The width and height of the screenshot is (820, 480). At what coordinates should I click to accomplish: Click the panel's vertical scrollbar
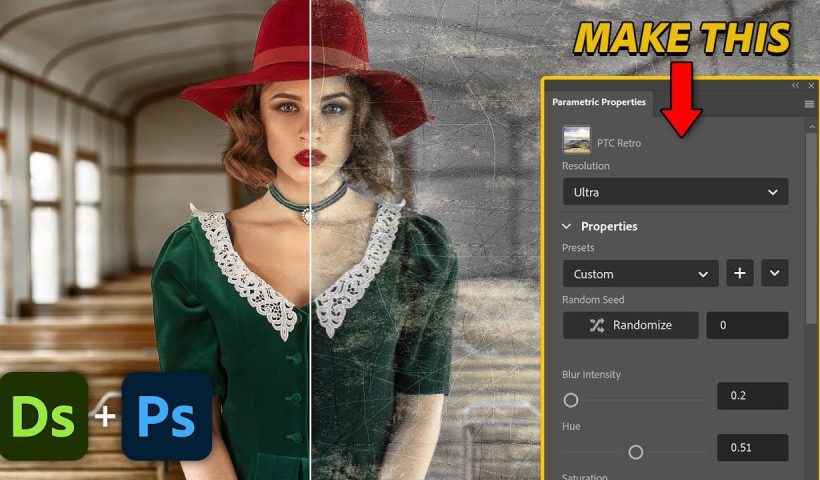(810, 250)
